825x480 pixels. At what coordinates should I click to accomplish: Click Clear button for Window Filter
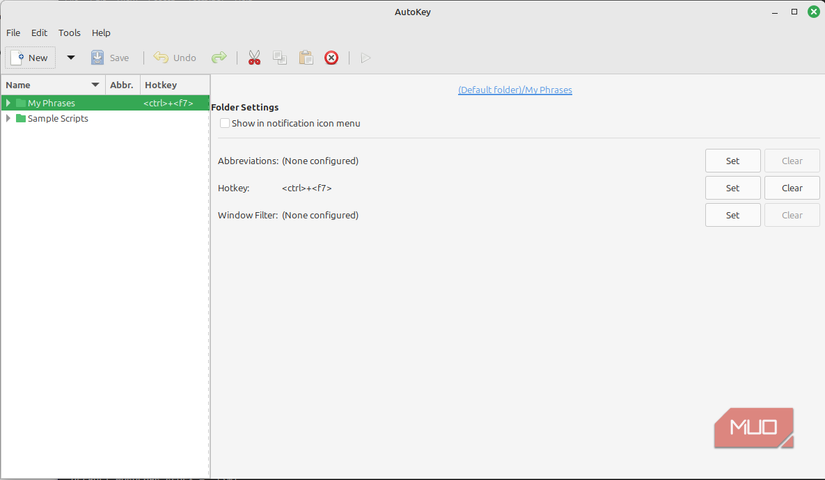tap(792, 215)
